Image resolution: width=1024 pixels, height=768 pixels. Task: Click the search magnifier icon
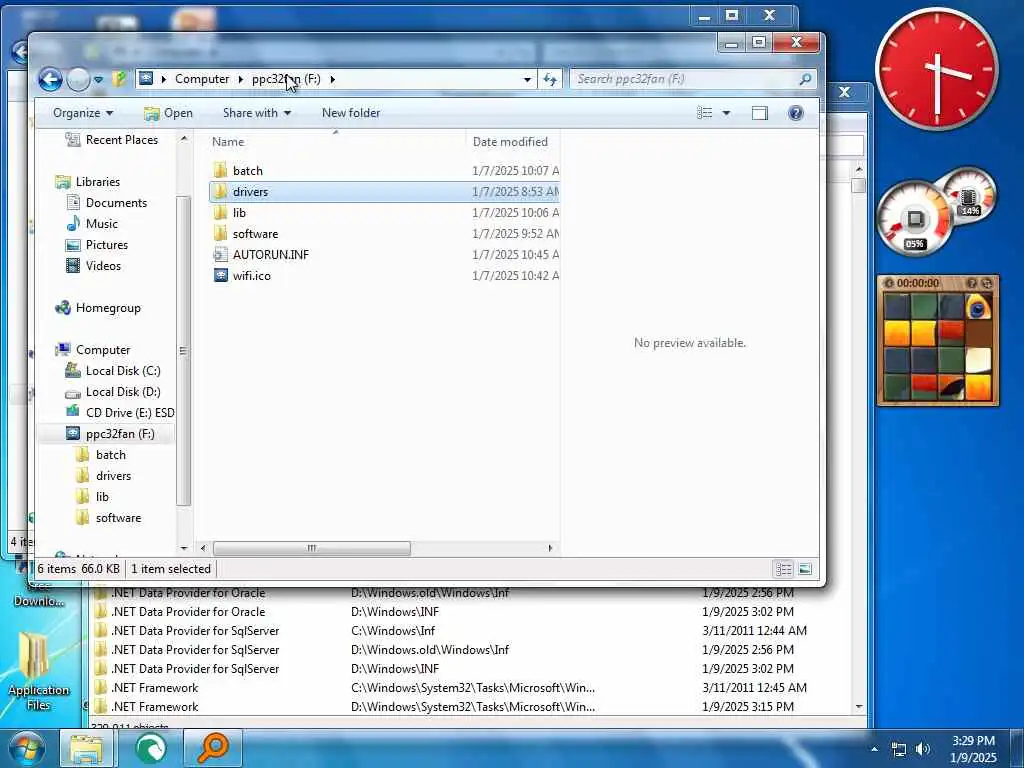coord(806,79)
